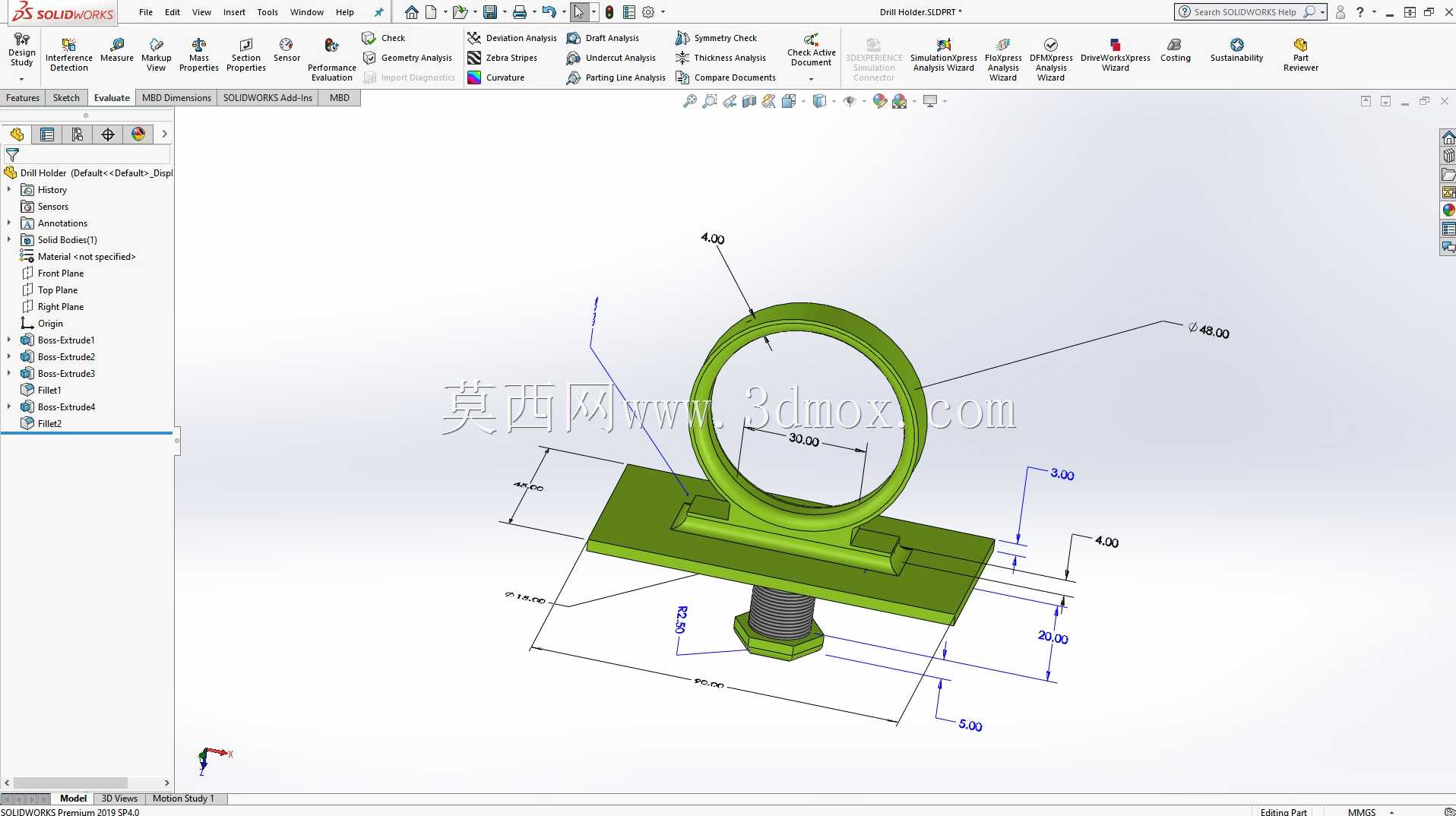The width and height of the screenshot is (1456, 816).
Task: Switch to the Features tab
Action: (23, 97)
